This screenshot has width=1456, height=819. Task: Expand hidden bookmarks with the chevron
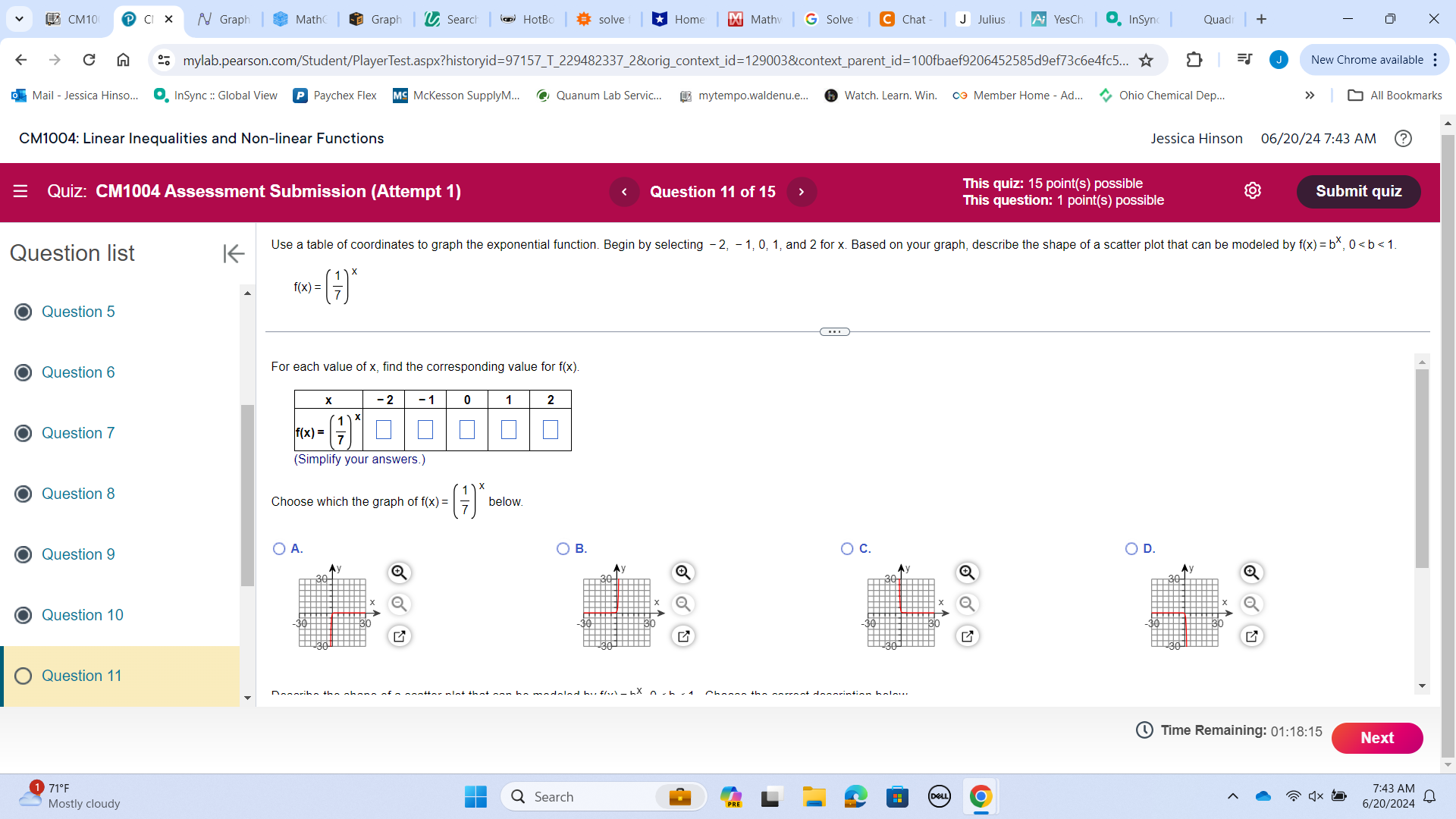pyautogui.click(x=1310, y=96)
